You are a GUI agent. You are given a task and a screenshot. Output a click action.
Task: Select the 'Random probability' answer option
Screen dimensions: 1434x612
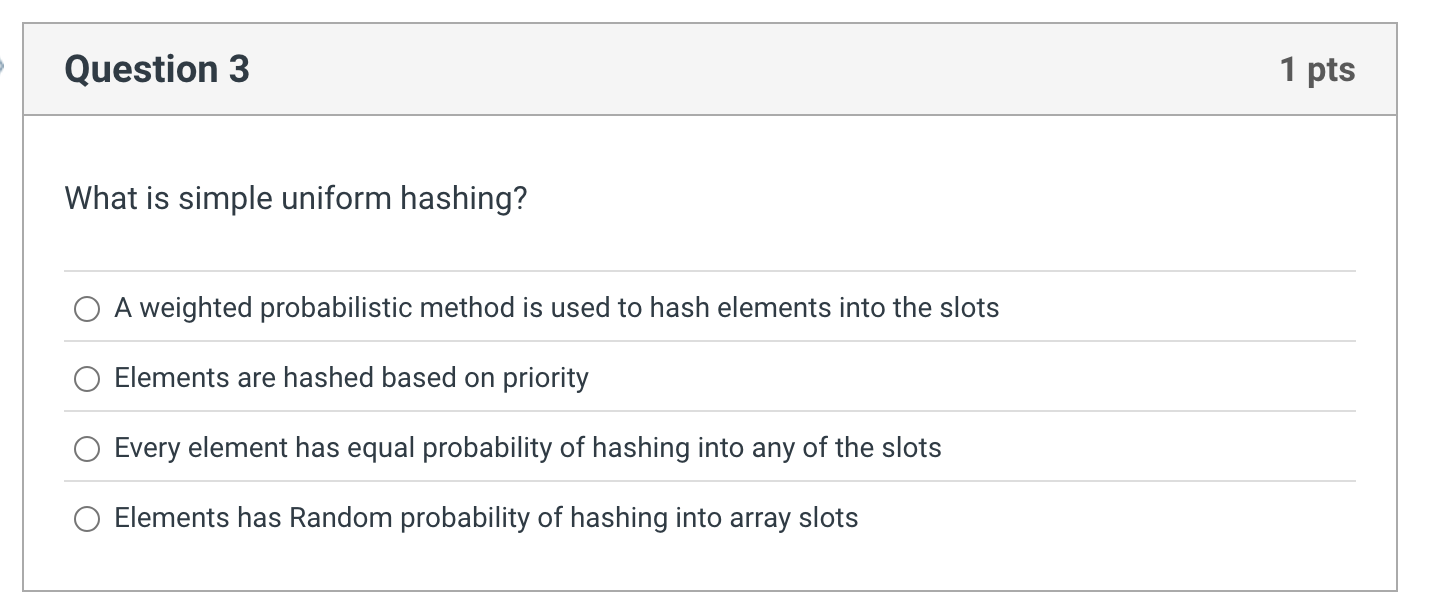pos(88,518)
